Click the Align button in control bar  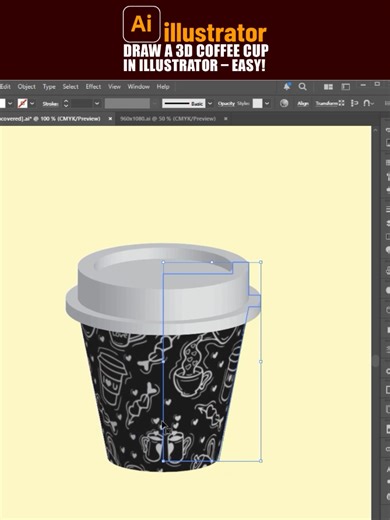tap(303, 104)
